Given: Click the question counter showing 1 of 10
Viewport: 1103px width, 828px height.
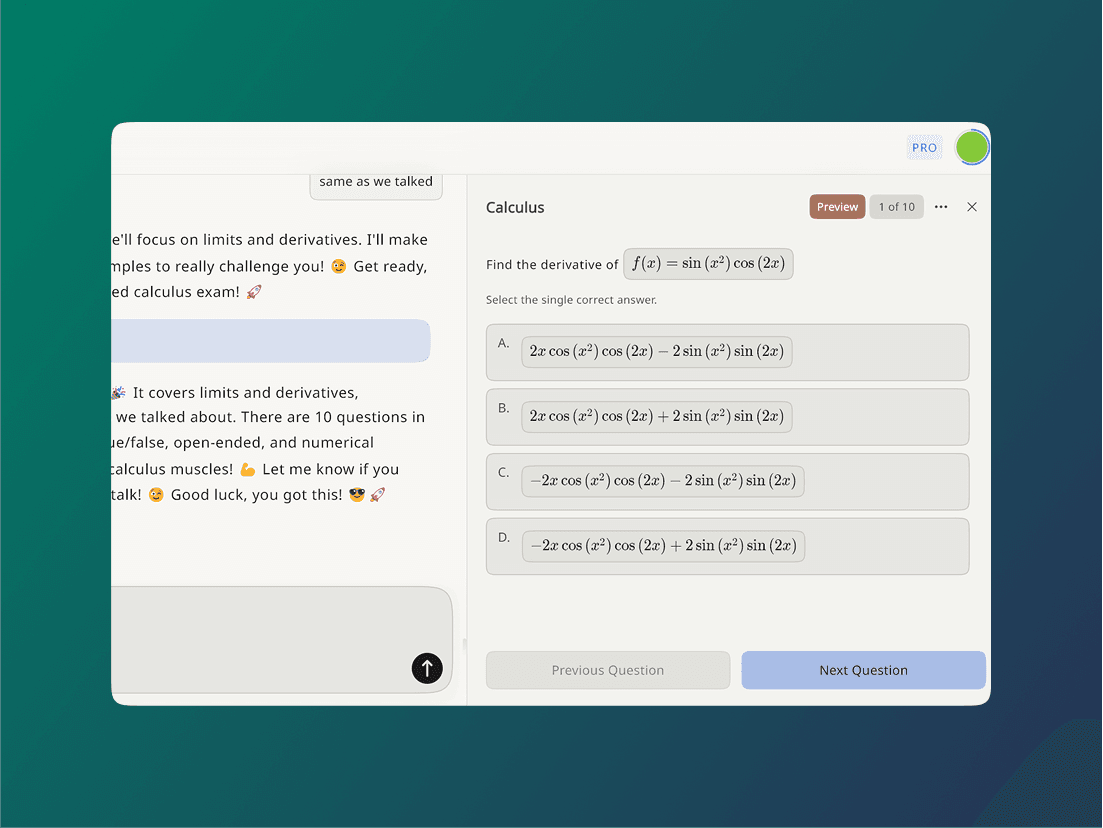Looking at the screenshot, I should 896,206.
